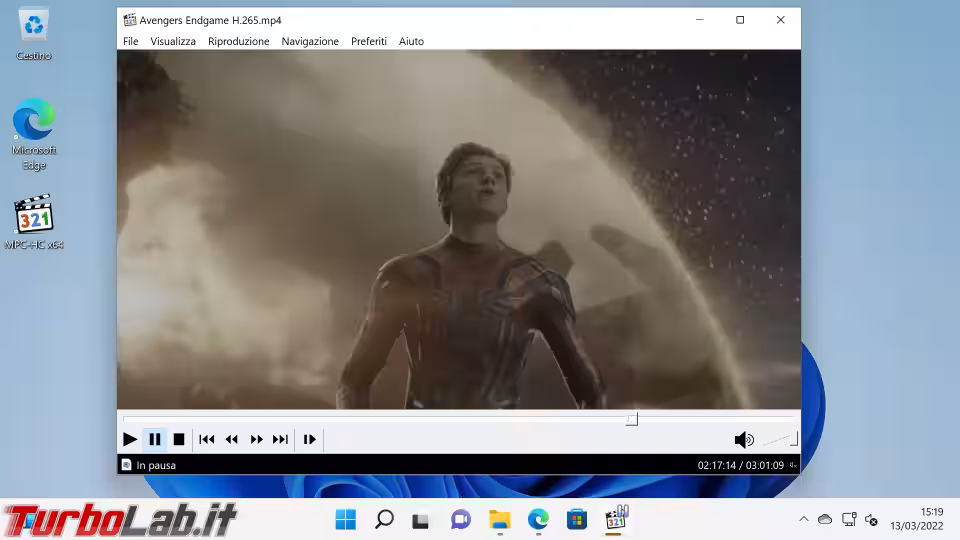Increase playback speed (fast-forward arrows)

(x=257, y=440)
